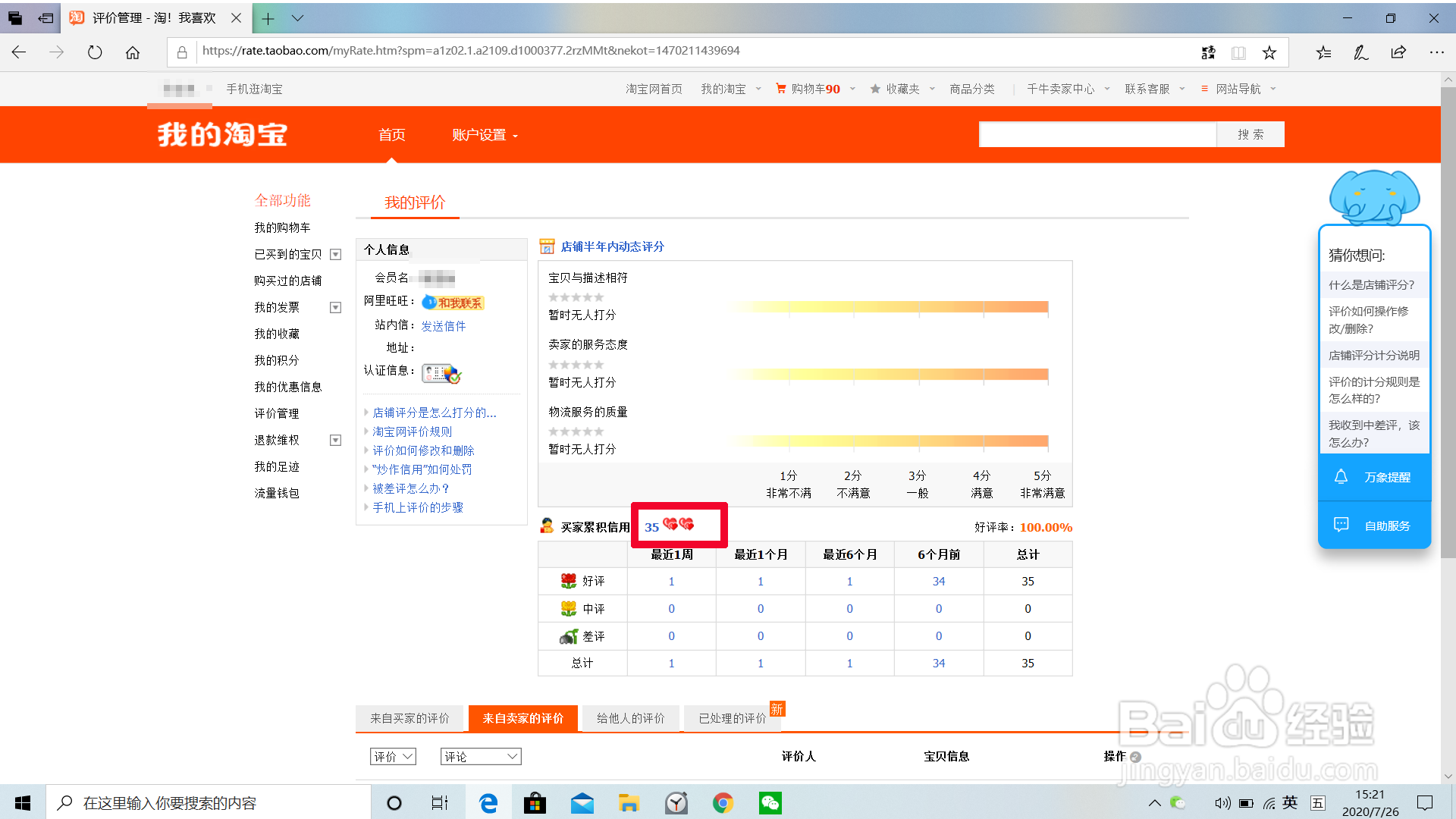Viewport: 1456px width, 819px height.
Task: Open 淘宝网评价规则 link
Action: pos(412,431)
